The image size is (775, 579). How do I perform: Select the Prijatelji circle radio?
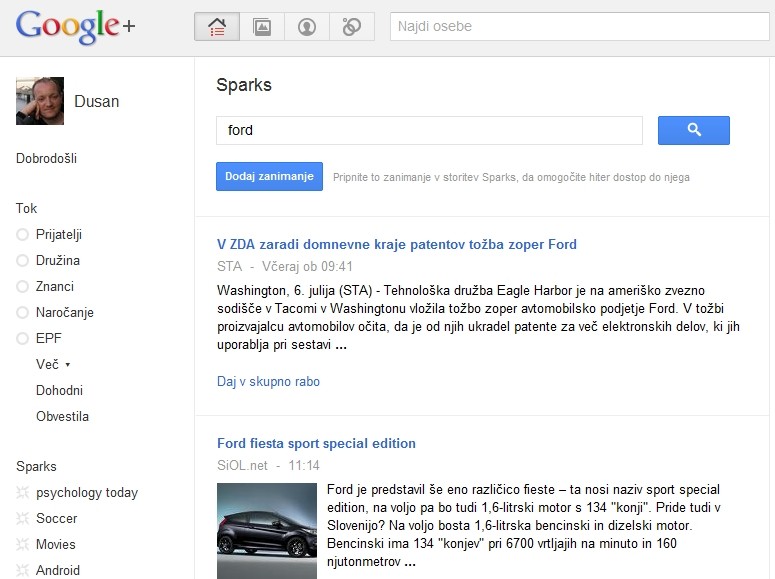(22, 234)
